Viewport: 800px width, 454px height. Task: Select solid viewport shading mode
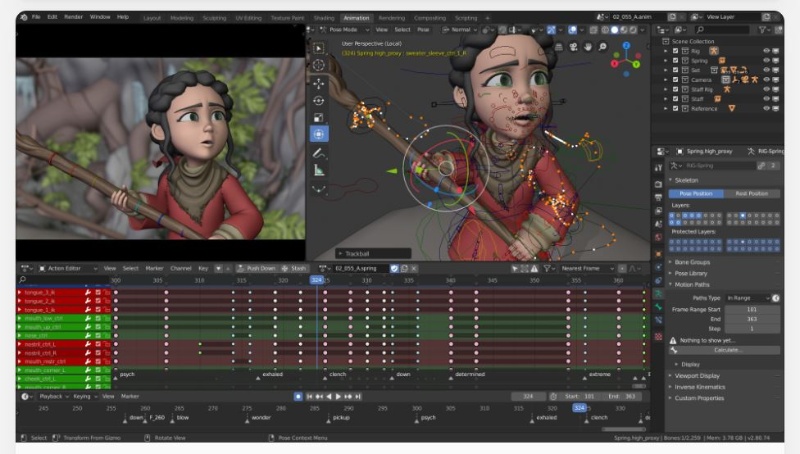coord(614,30)
